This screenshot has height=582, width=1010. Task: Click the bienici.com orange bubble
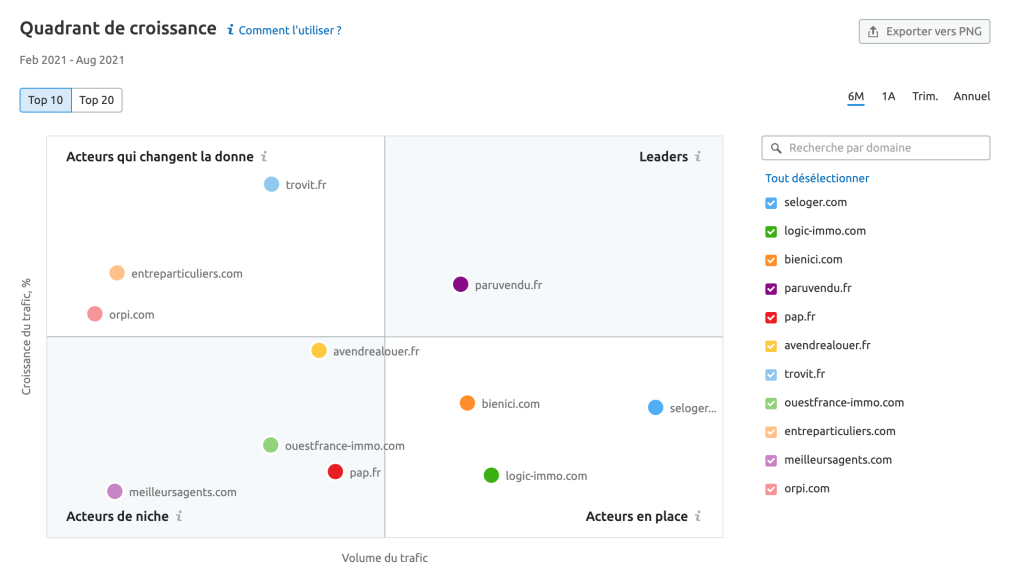[x=468, y=404]
